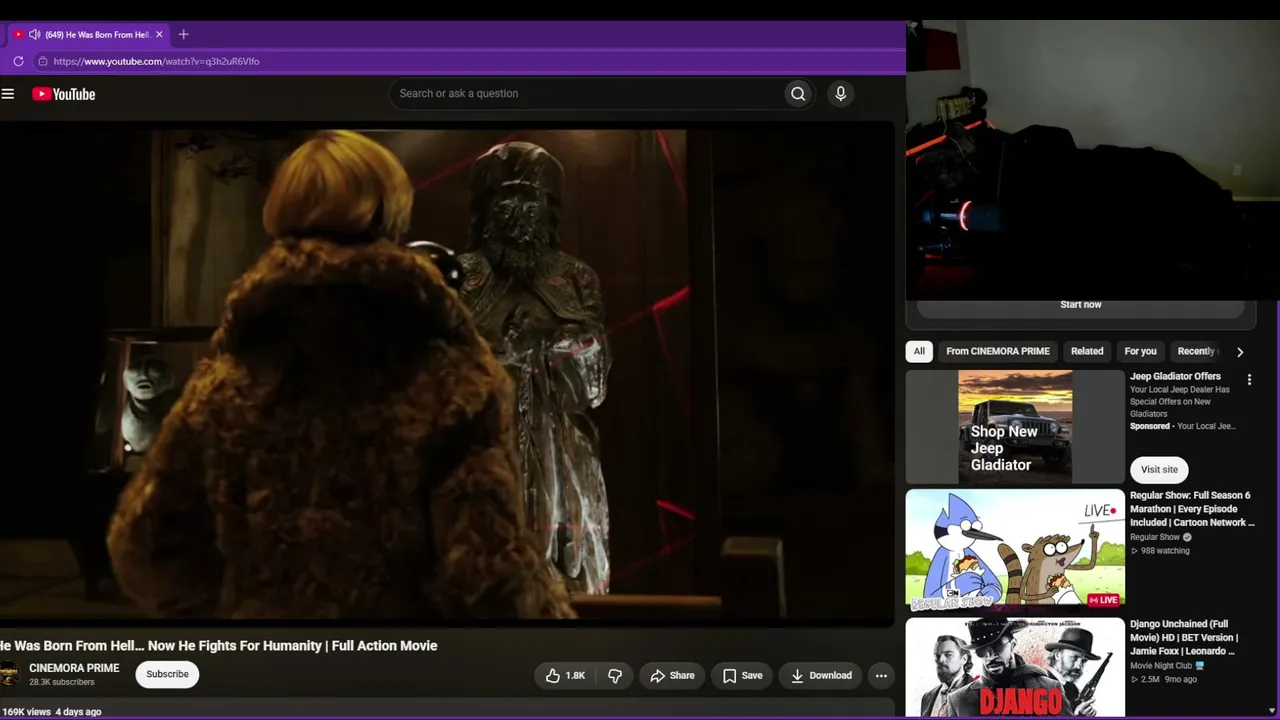Click the Sponsored label on the Jeep ad
The width and height of the screenshot is (1280, 720).
pyautogui.click(x=1150, y=426)
